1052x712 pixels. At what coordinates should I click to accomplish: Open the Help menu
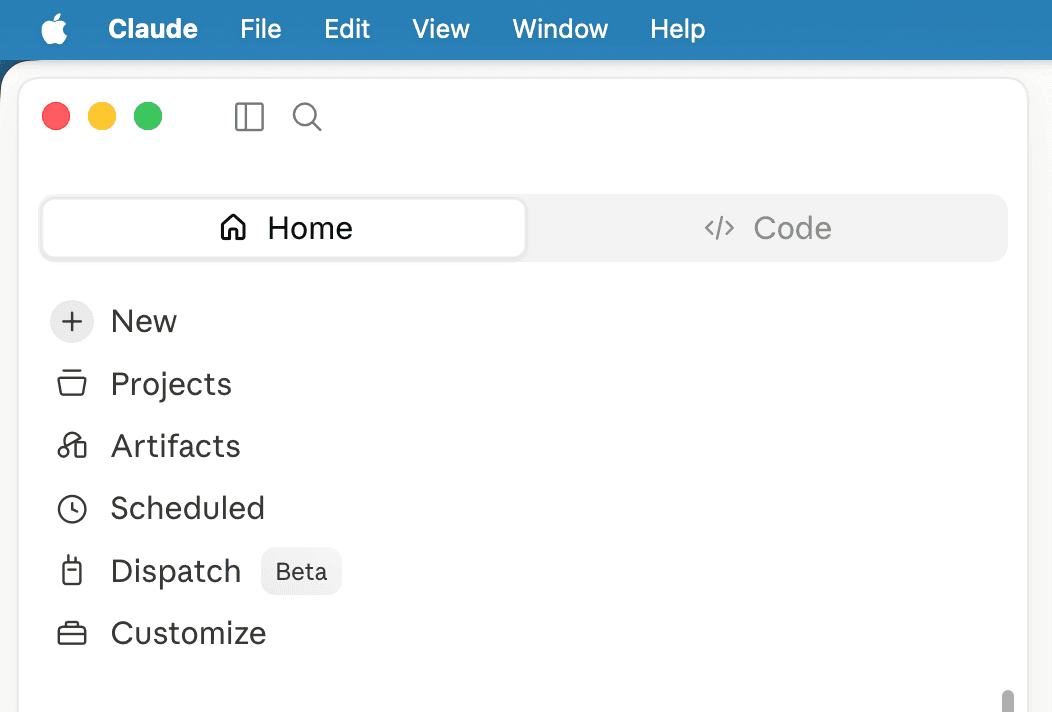[678, 29]
